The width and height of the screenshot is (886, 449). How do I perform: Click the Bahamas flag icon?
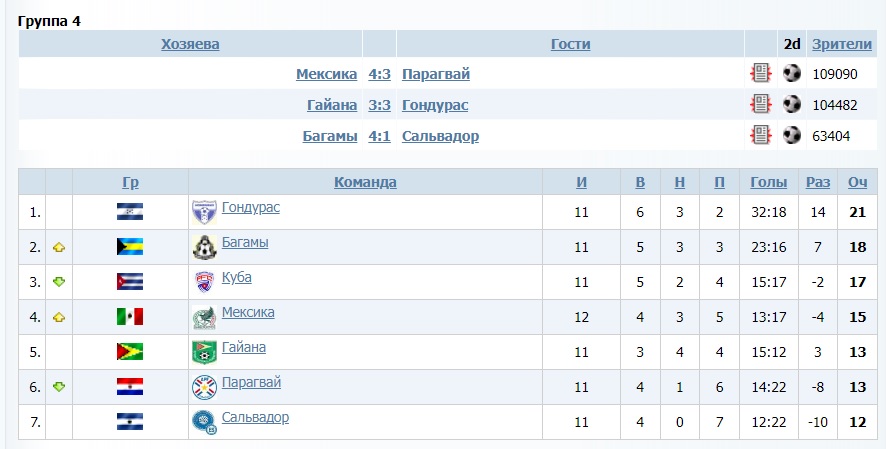130,247
